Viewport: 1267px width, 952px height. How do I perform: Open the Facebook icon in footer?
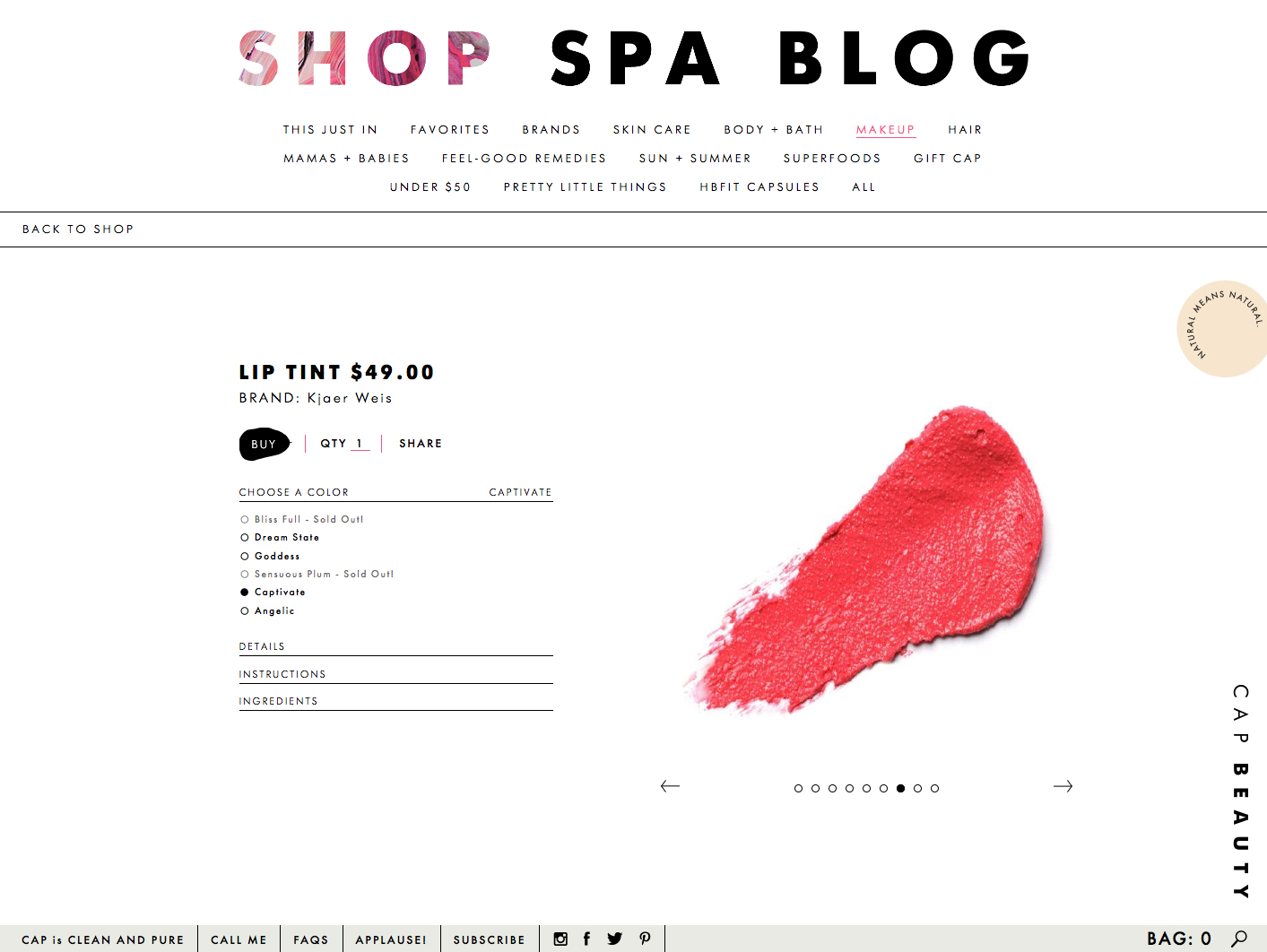(x=586, y=939)
